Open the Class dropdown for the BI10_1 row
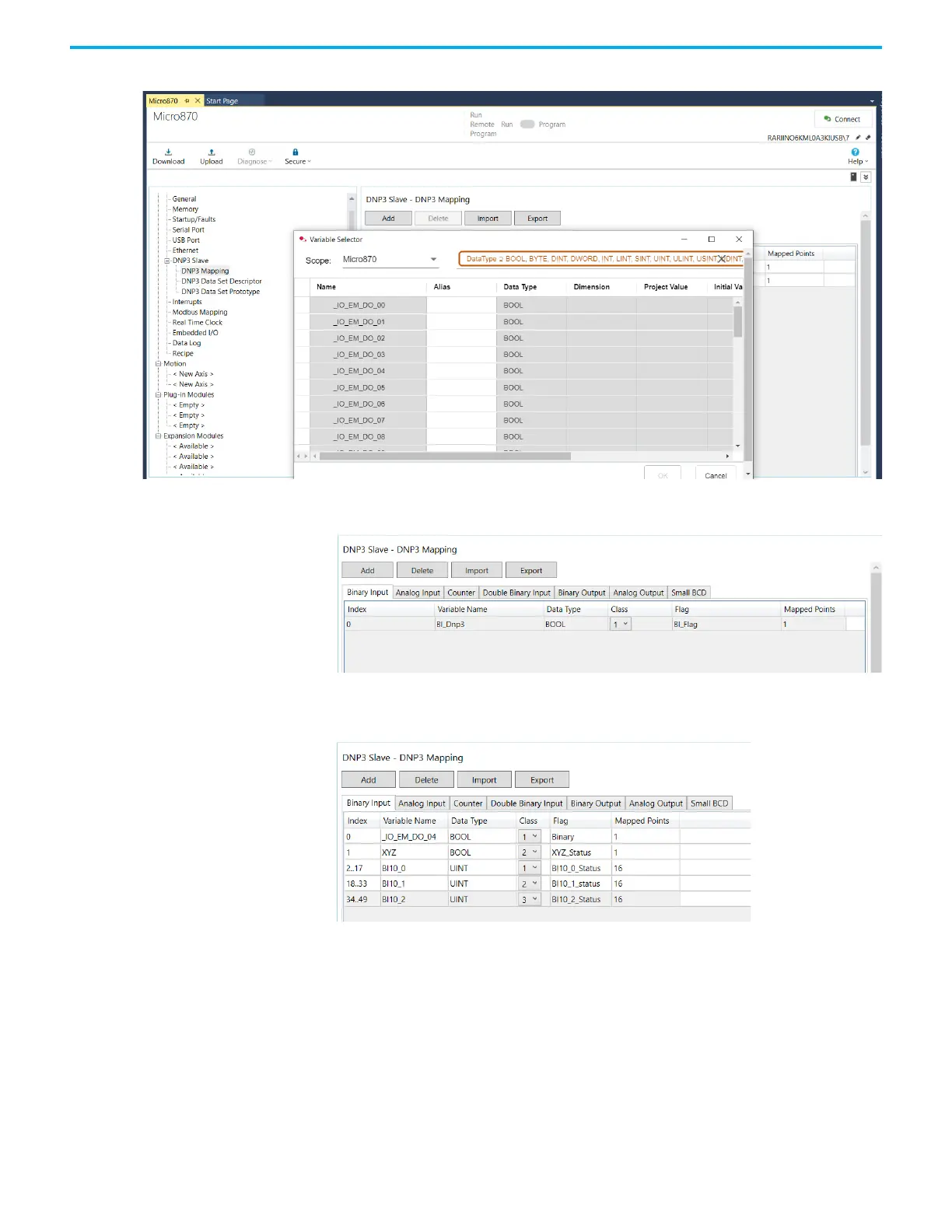The height and width of the screenshot is (1232, 952). [529, 884]
